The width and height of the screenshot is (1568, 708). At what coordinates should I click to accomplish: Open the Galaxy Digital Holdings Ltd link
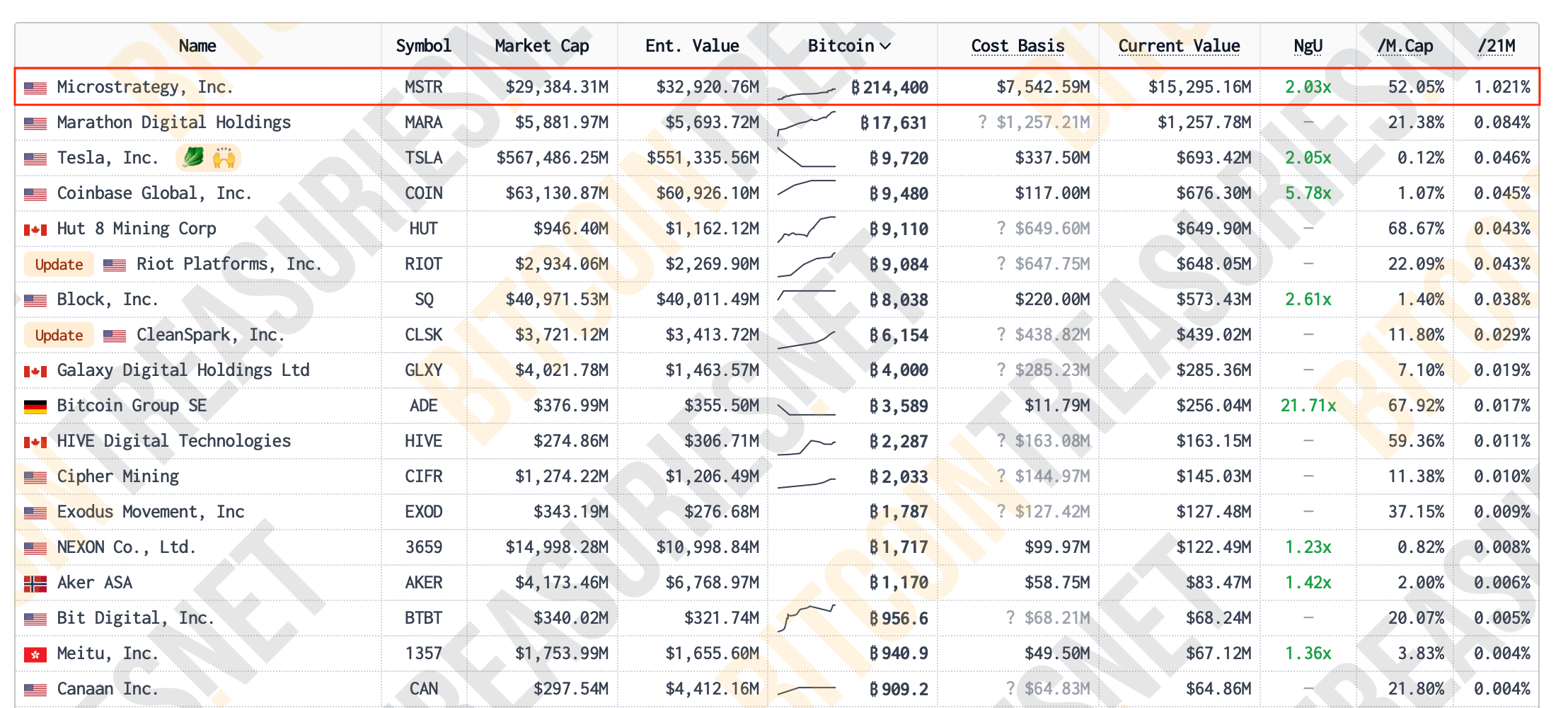pos(183,370)
